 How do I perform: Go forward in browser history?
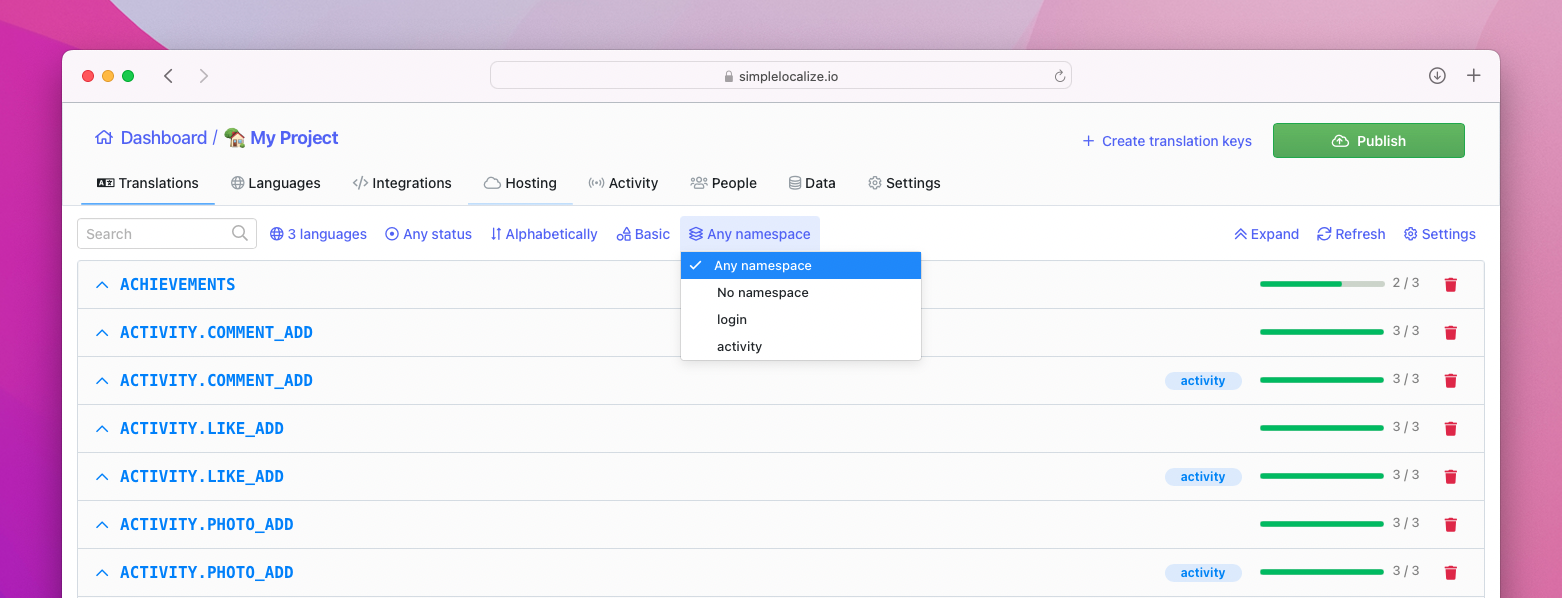tap(204, 76)
